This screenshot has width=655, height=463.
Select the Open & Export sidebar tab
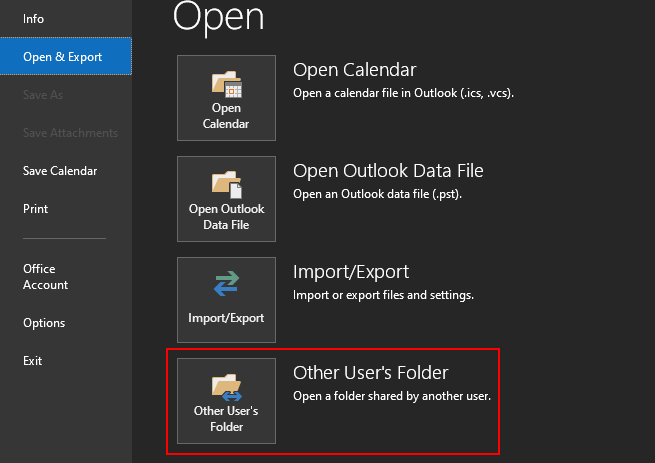[x=63, y=57]
